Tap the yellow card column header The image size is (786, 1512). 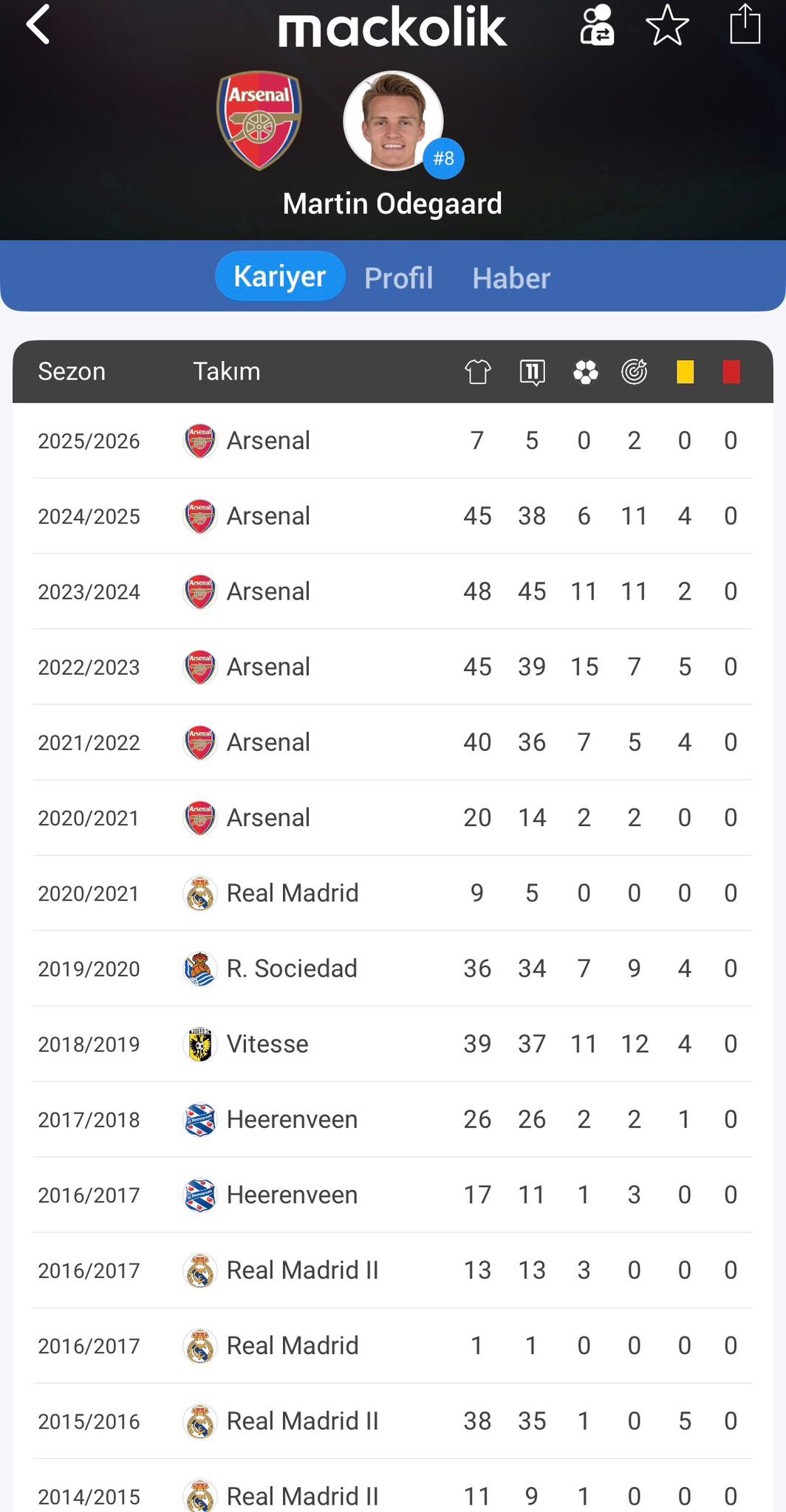coord(685,371)
